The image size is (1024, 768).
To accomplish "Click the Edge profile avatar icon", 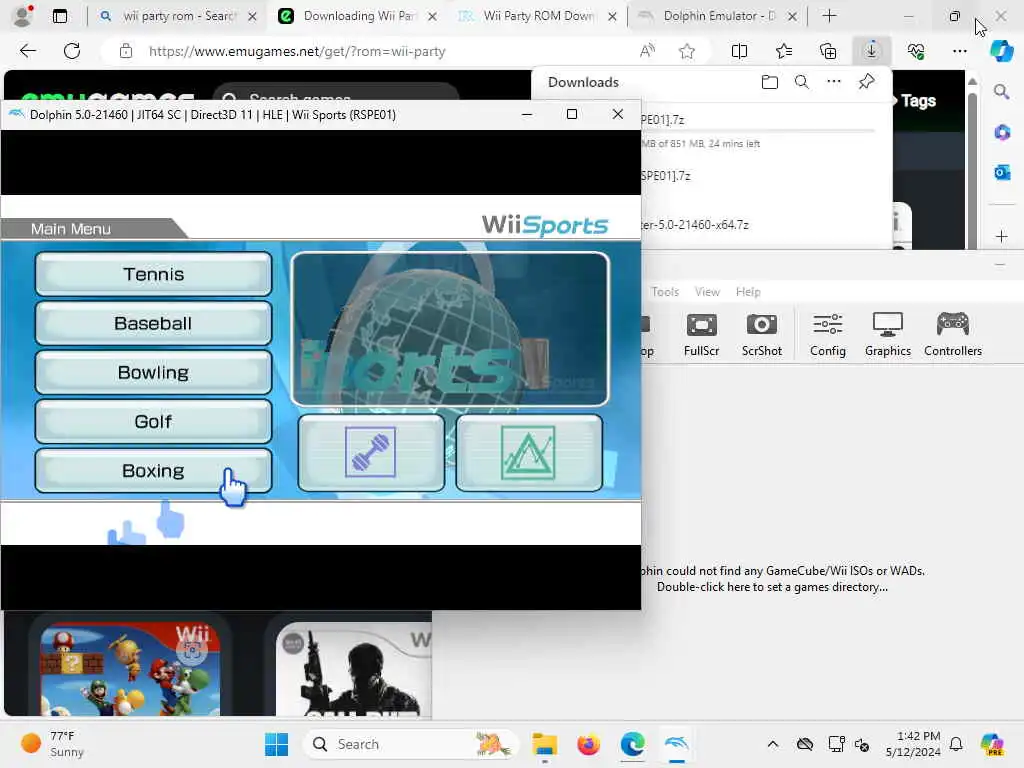I will point(23,16).
